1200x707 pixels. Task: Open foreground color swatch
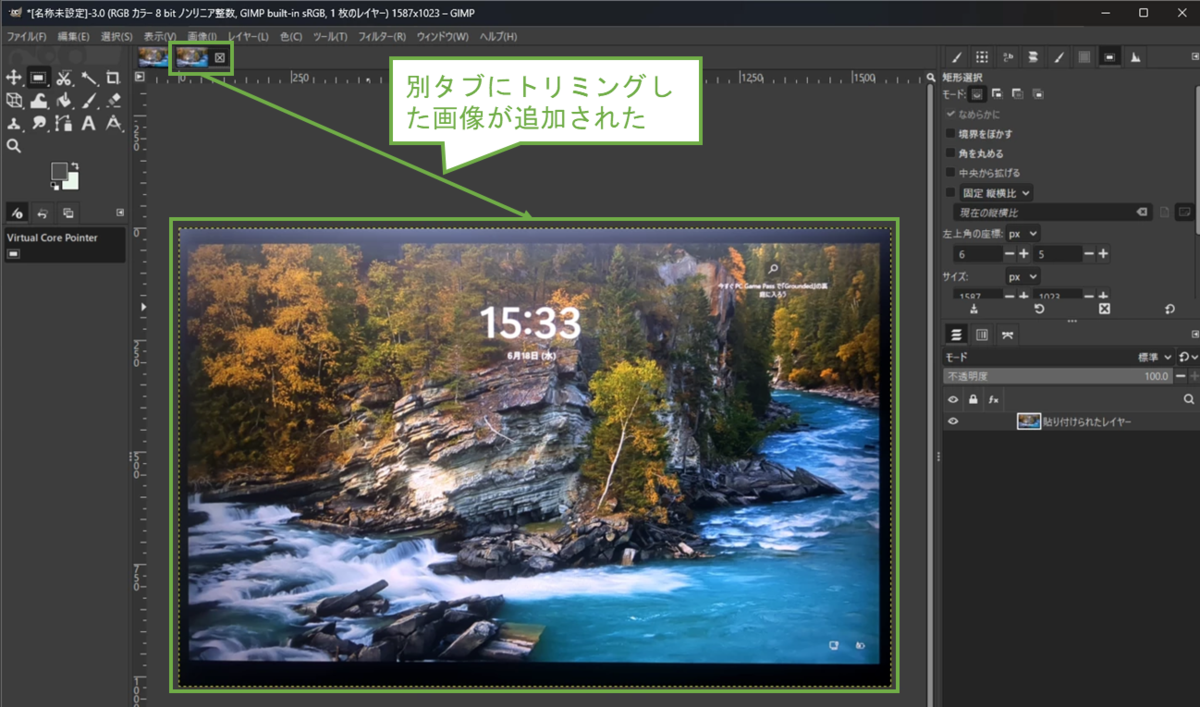[x=61, y=172]
